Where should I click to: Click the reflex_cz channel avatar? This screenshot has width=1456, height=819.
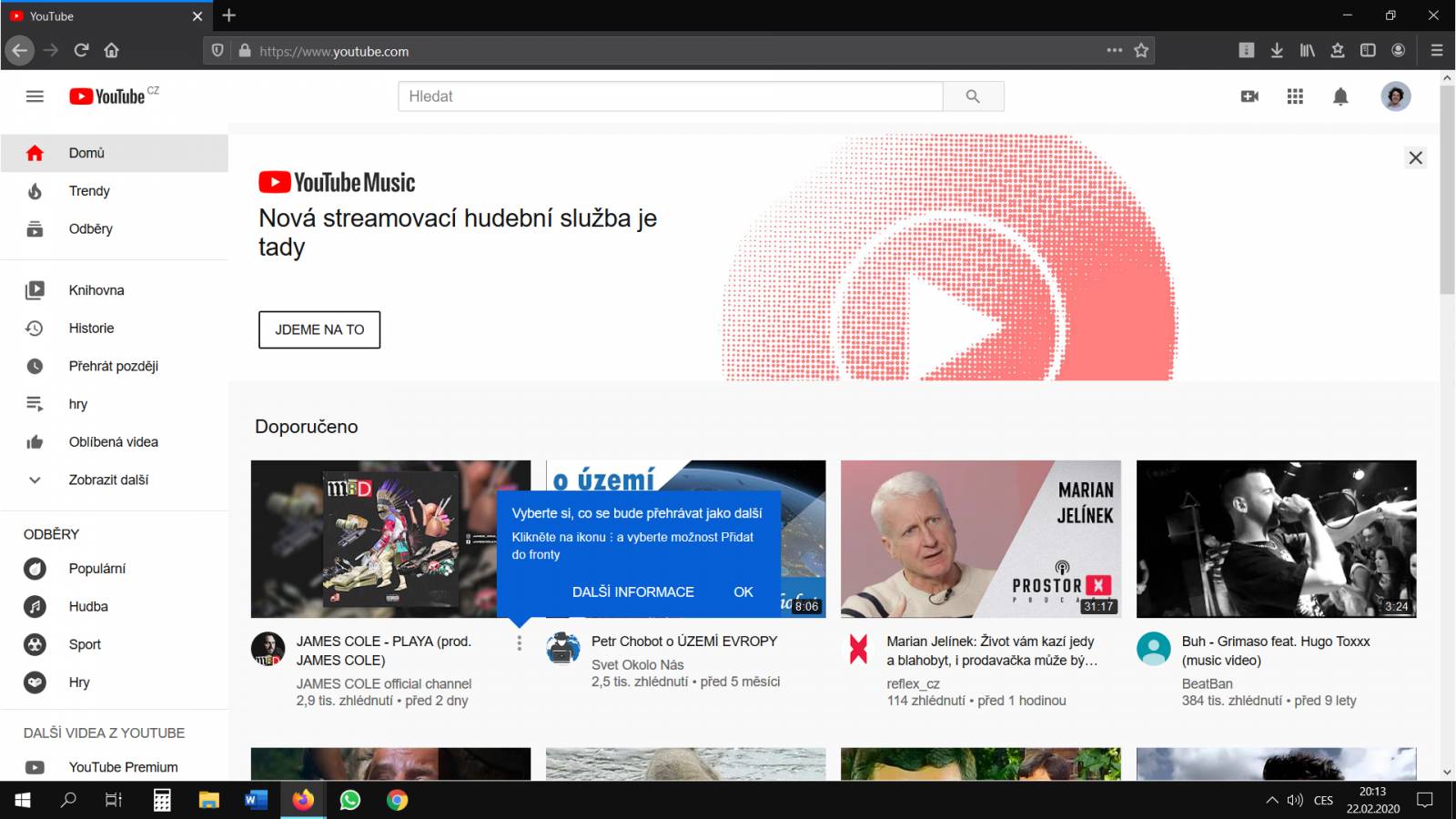pos(858,649)
